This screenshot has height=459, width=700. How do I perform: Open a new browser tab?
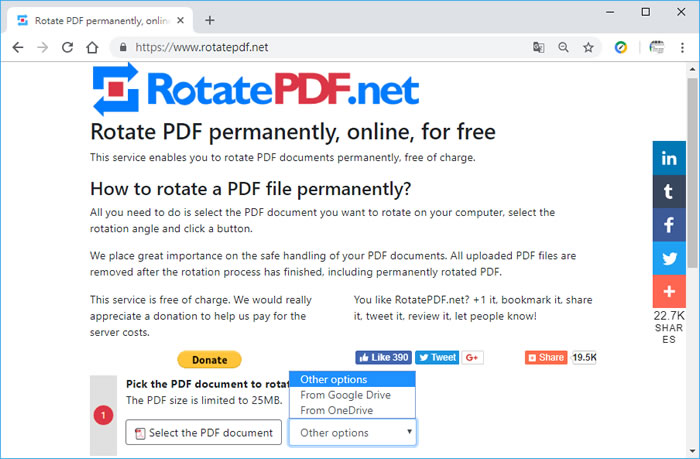[x=210, y=20]
